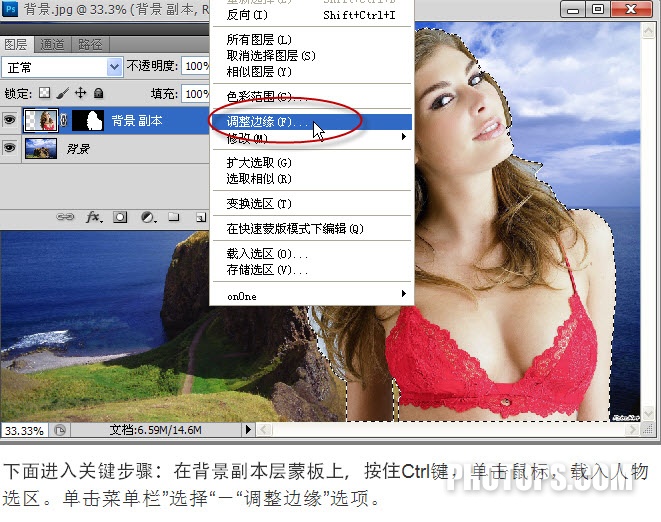The height and width of the screenshot is (522, 661).
Task: Toggle lock transparent pixels icon
Action: tap(44, 93)
